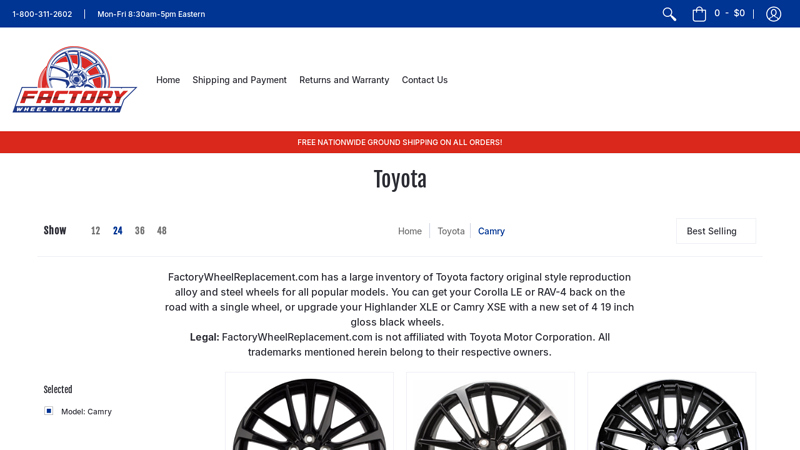Open the first black wheel product thumbnail
The width and height of the screenshot is (800, 450).
point(309,412)
